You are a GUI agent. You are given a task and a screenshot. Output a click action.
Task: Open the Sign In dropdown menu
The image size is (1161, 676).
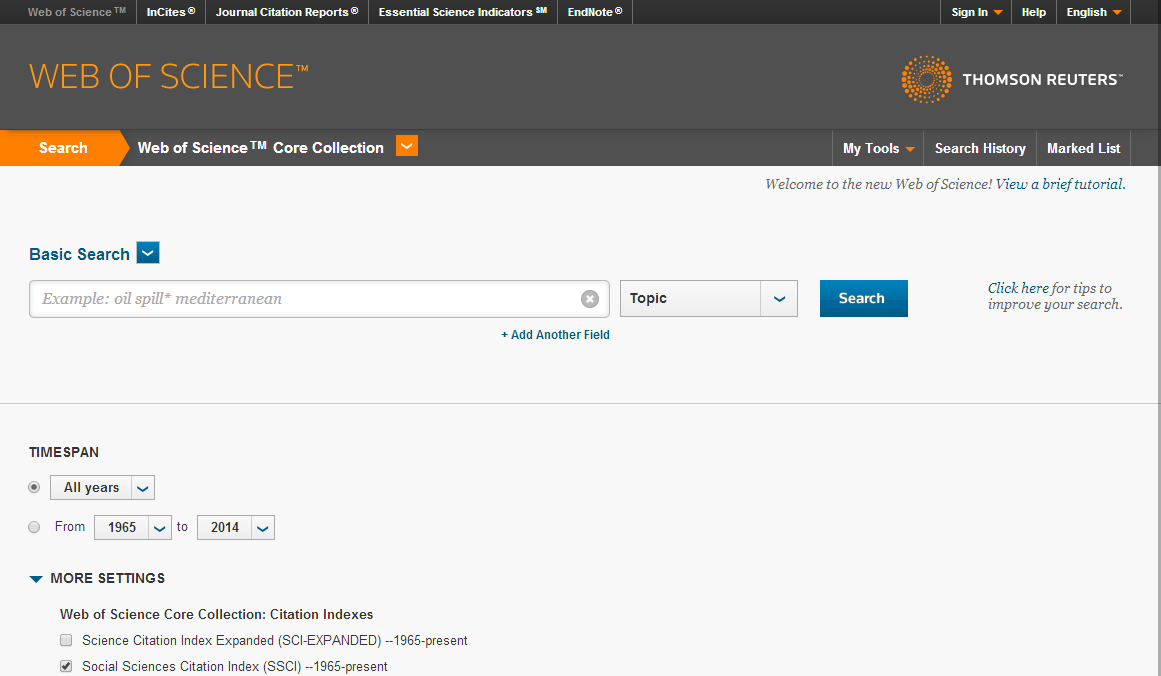coord(976,12)
